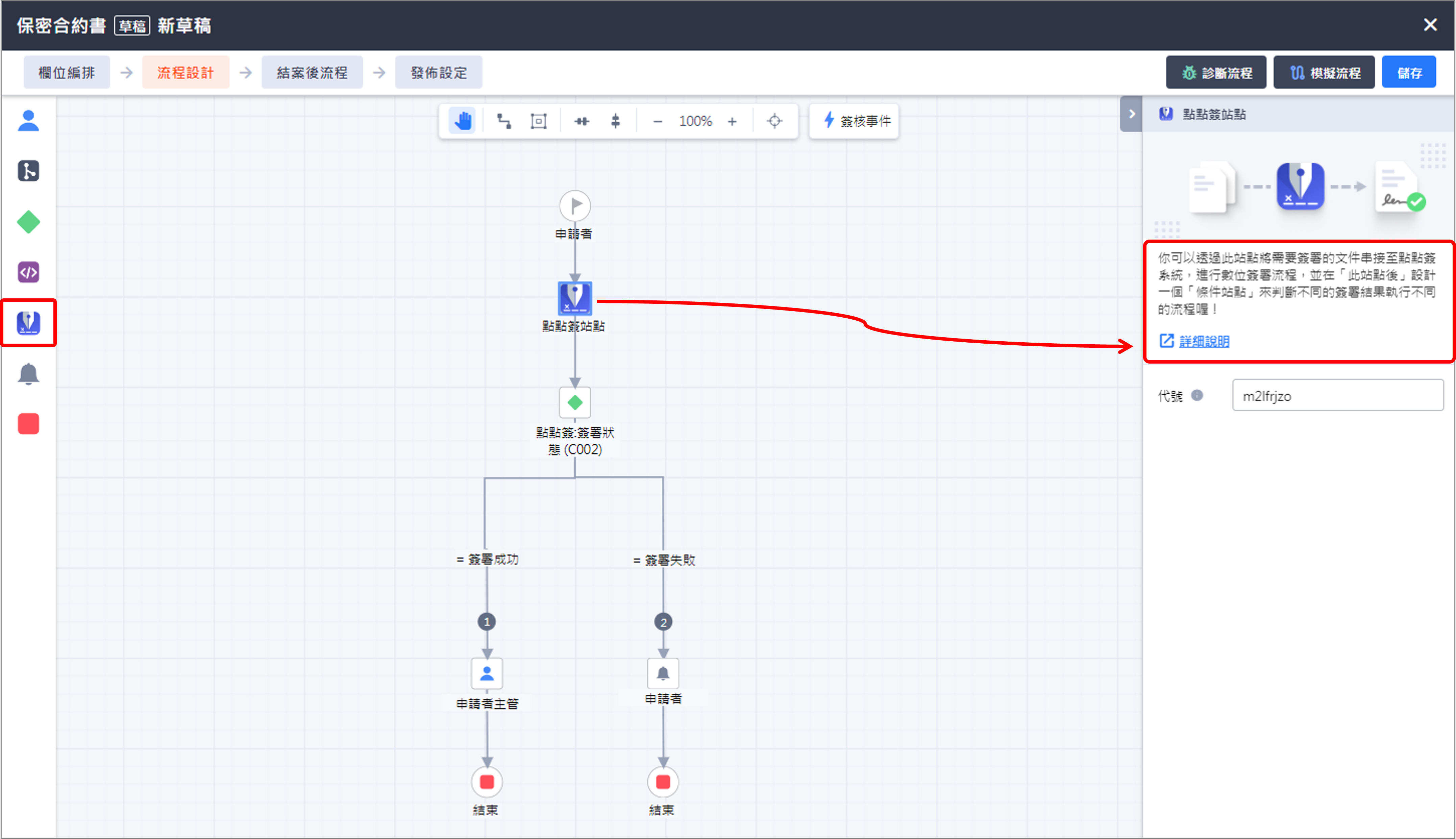Zoom in with the plus button

(732, 122)
